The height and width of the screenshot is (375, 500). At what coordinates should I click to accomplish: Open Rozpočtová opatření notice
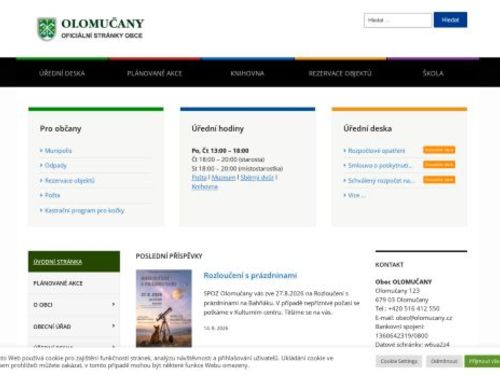click(376, 151)
